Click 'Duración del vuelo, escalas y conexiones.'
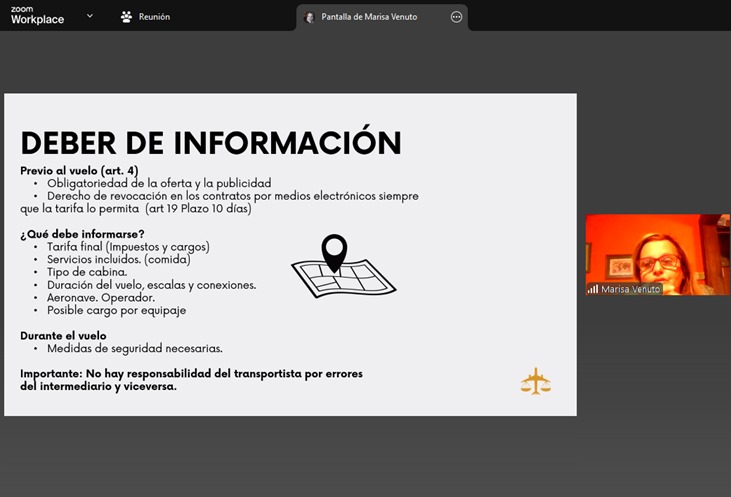Viewport: 731px width, 497px height. click(x=152, y=285)
